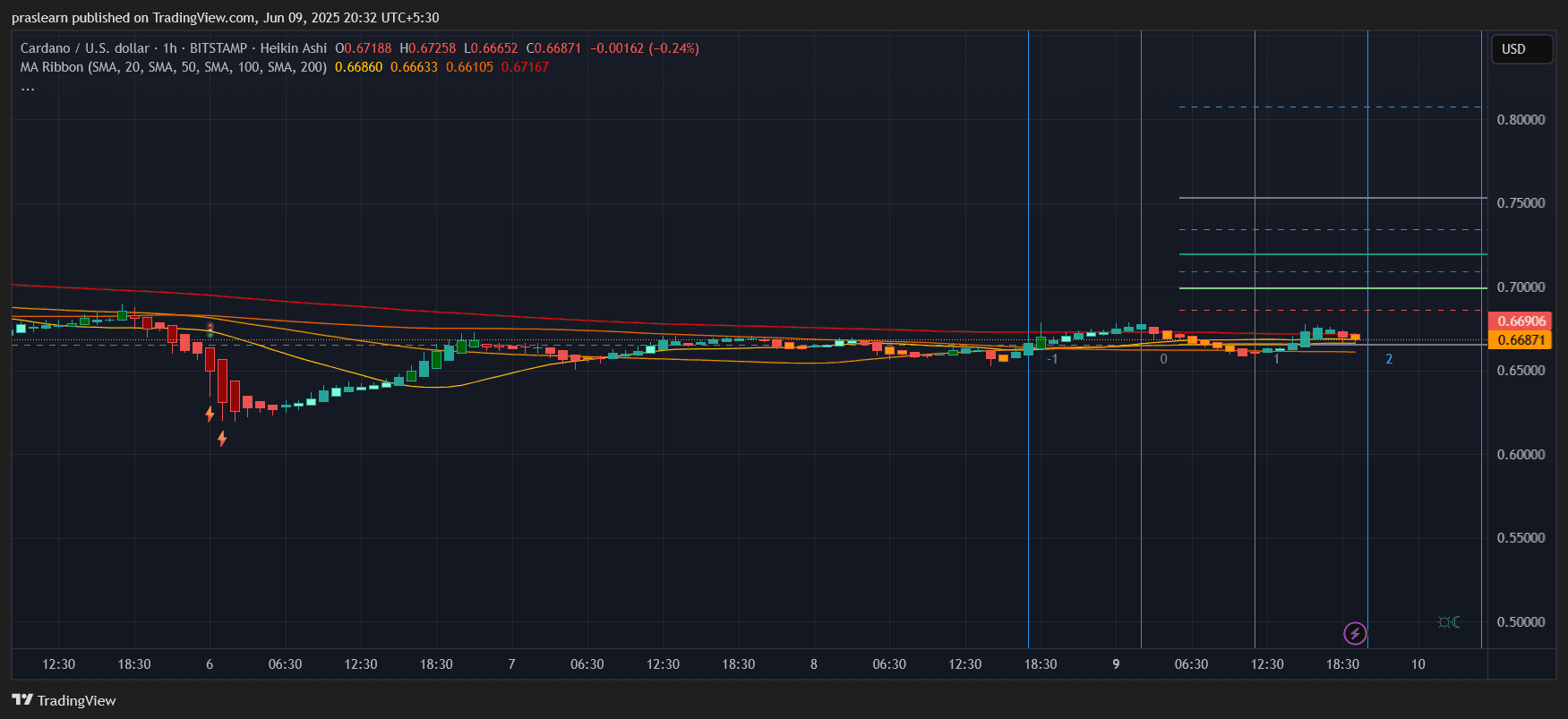
Task: Click the 0.65000 price axis label
Action: click(x=1521, y=371)
